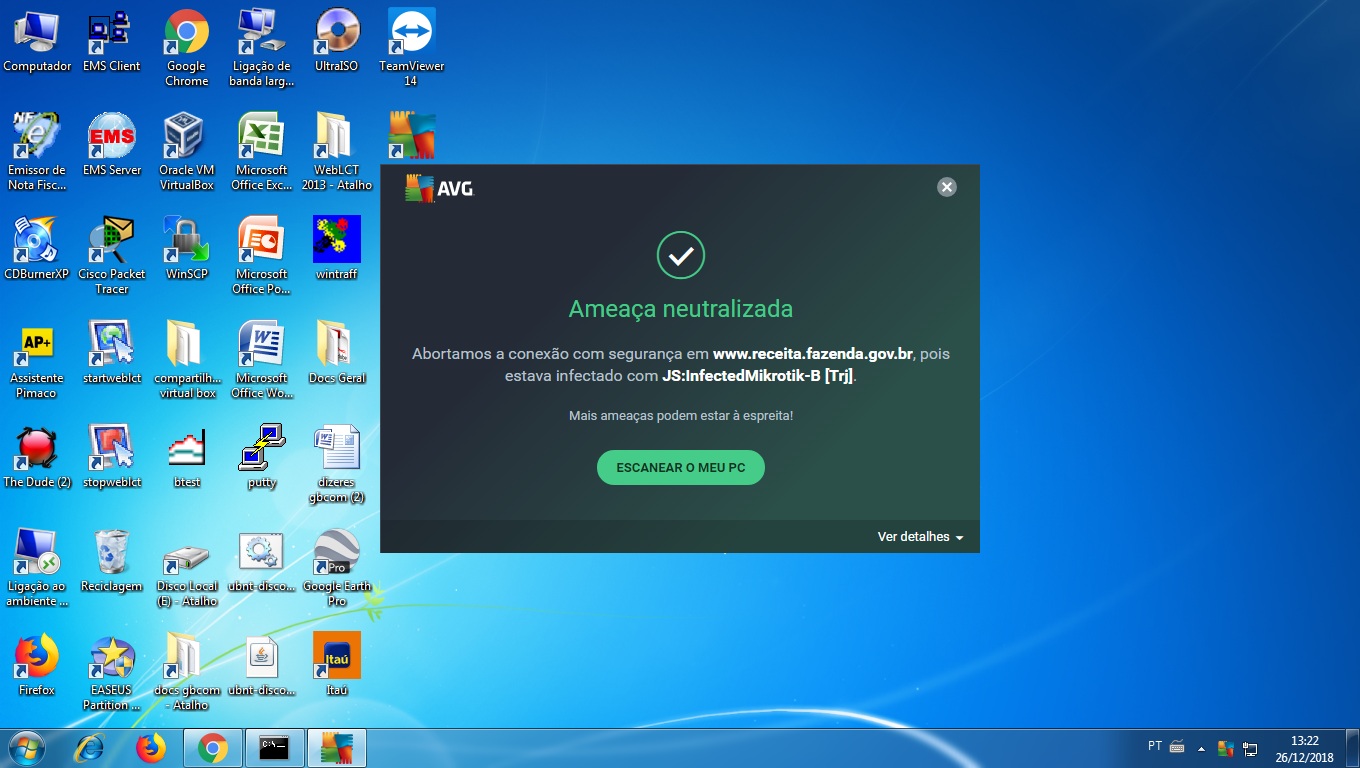Click the AVG taskbar button

337,748
